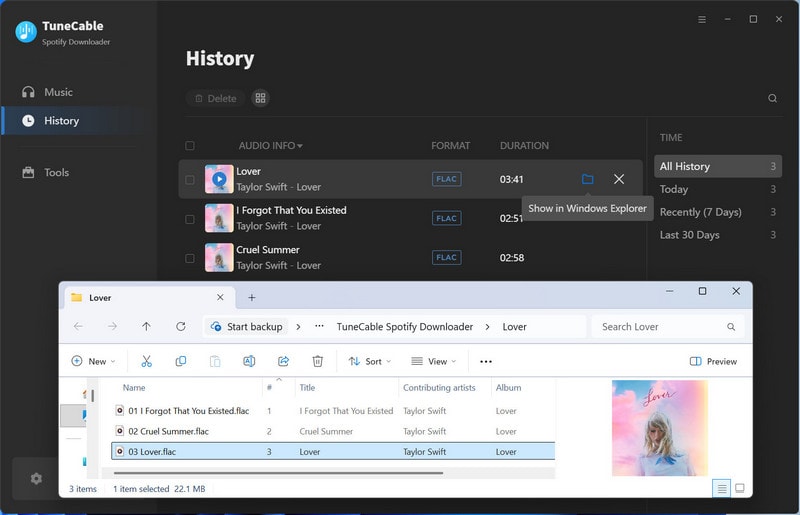This screenshot has height=515, width=800.
Task: Refresh the File Explorer folder
Action: pyautogui.click(x=181, y=327)
